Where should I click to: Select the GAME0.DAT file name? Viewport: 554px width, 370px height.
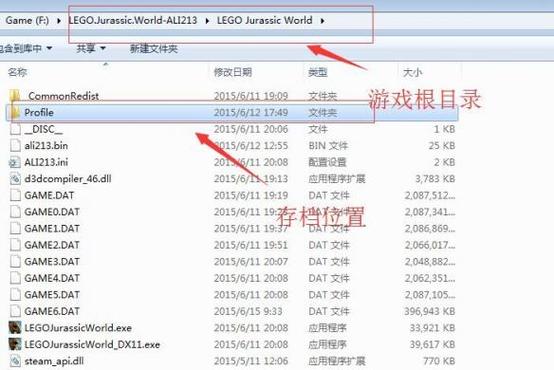[x=52, y=212]
